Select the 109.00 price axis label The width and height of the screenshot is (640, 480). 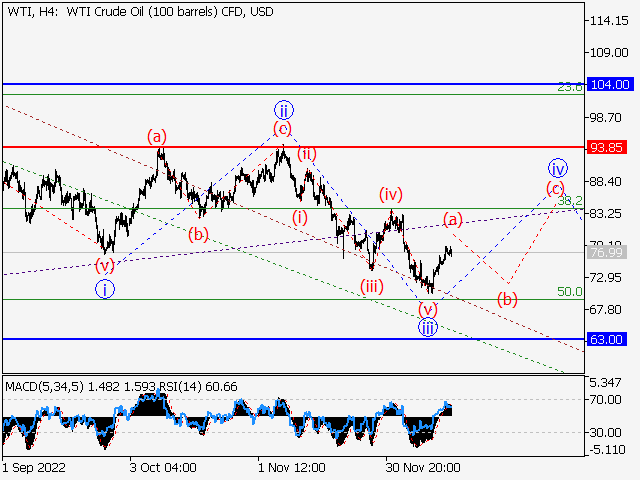pos(609,53)
